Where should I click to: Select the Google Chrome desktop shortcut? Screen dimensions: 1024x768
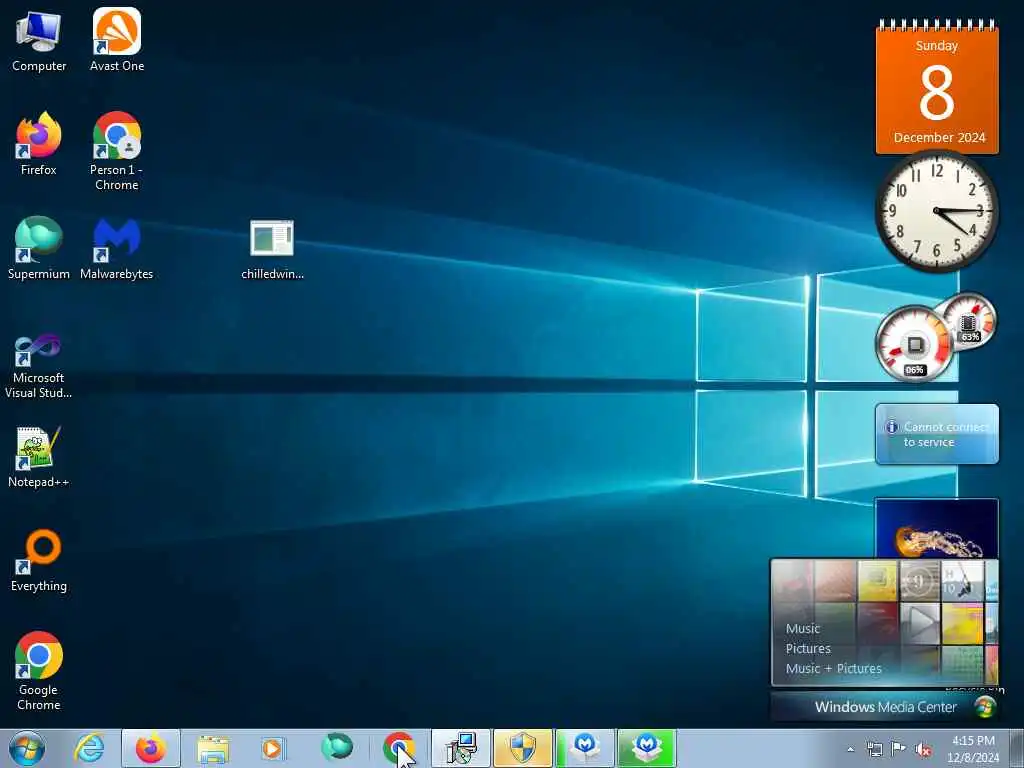click(x=39, y=671)
